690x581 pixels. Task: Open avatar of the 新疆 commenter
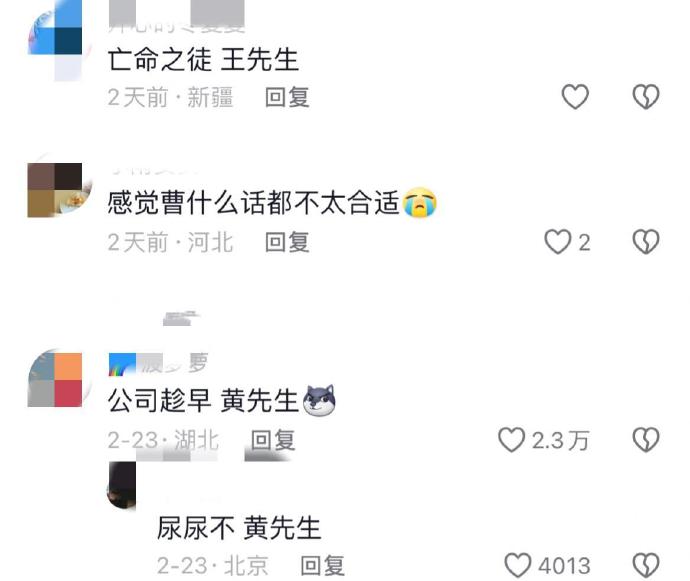[x=55, y=40]
